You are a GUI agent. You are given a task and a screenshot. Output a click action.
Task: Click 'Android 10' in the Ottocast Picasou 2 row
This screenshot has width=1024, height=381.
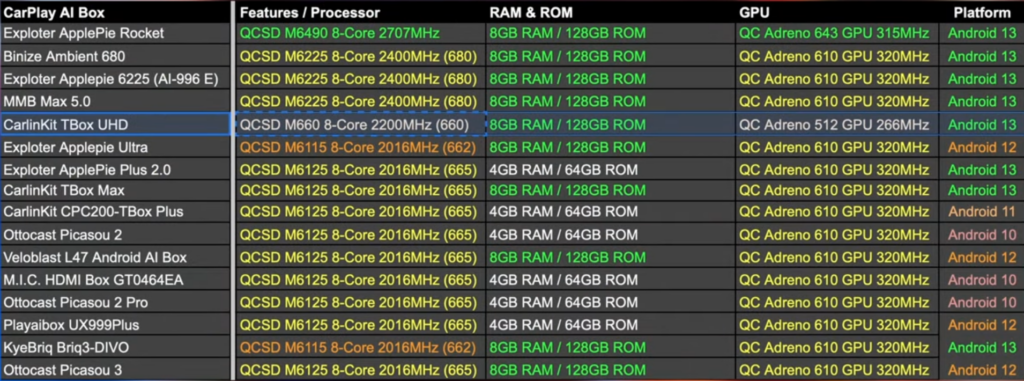982,234
